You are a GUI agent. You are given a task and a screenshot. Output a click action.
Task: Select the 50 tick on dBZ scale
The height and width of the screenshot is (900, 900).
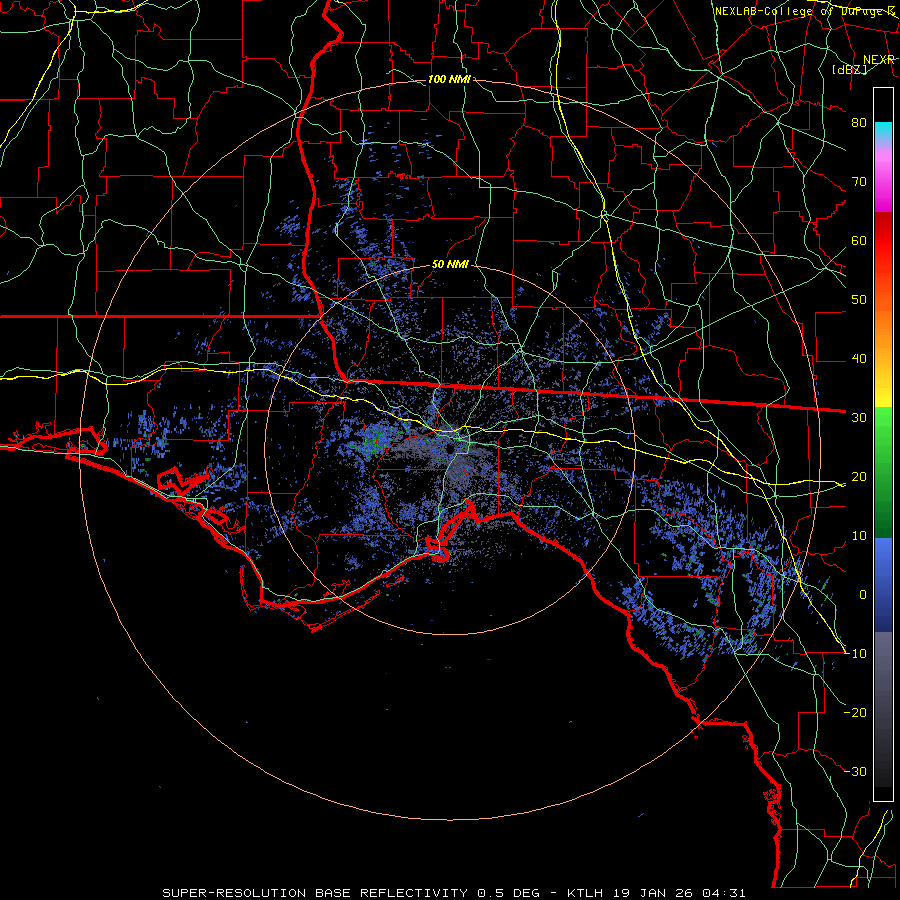(859, 300)
